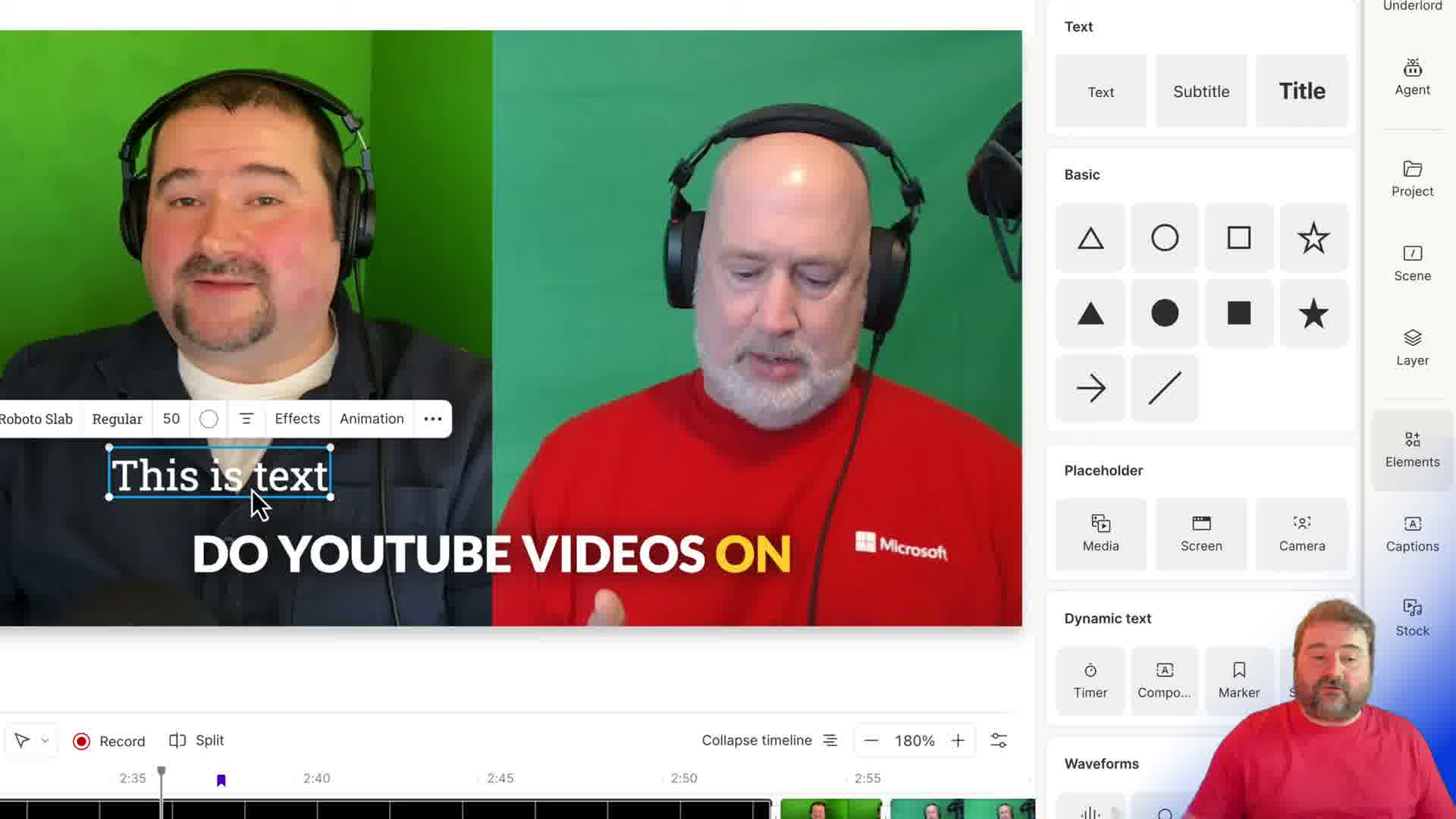The height and width of the screenshot is (819, 1456).
Task: Open the Regular font weight dropdown
Action: (117, 419)
